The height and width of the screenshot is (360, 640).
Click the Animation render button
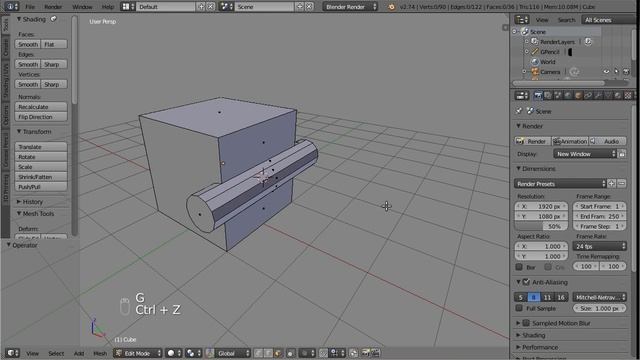tap(570, 141)
